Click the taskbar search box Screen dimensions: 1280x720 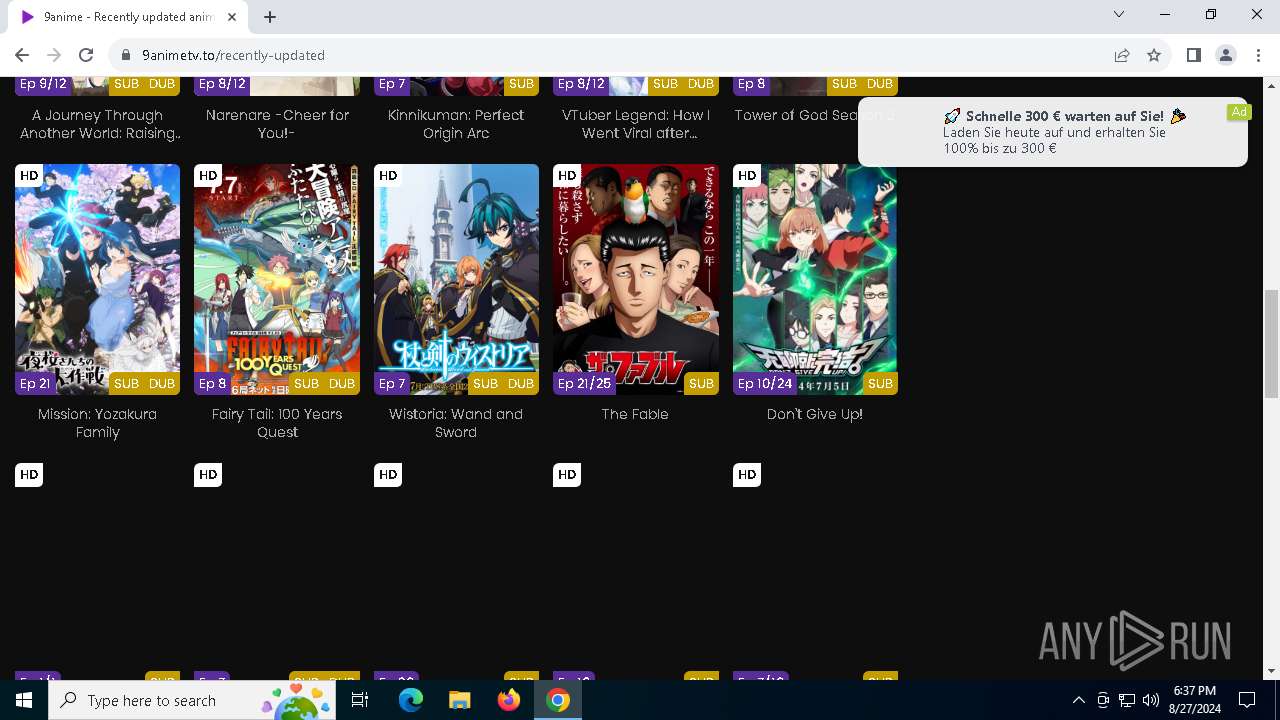coord(193,700)
